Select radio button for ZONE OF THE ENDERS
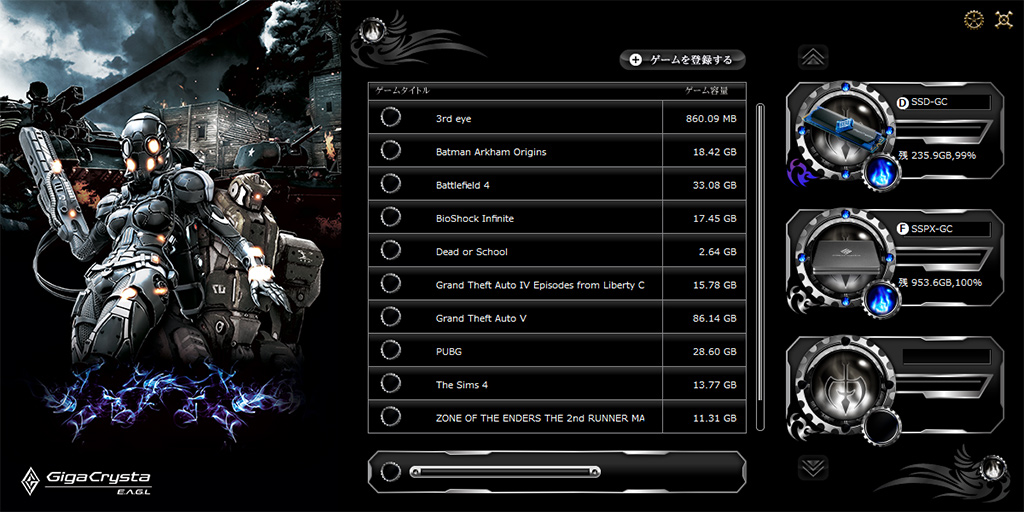The width and height of the screenshot is (1024, 512). tap(391, 417)
